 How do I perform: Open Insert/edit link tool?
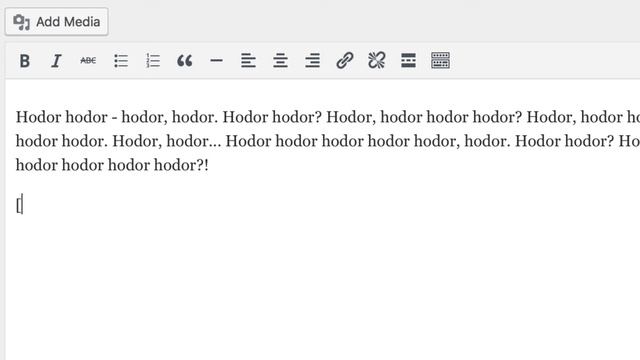[x=344, y=61]
